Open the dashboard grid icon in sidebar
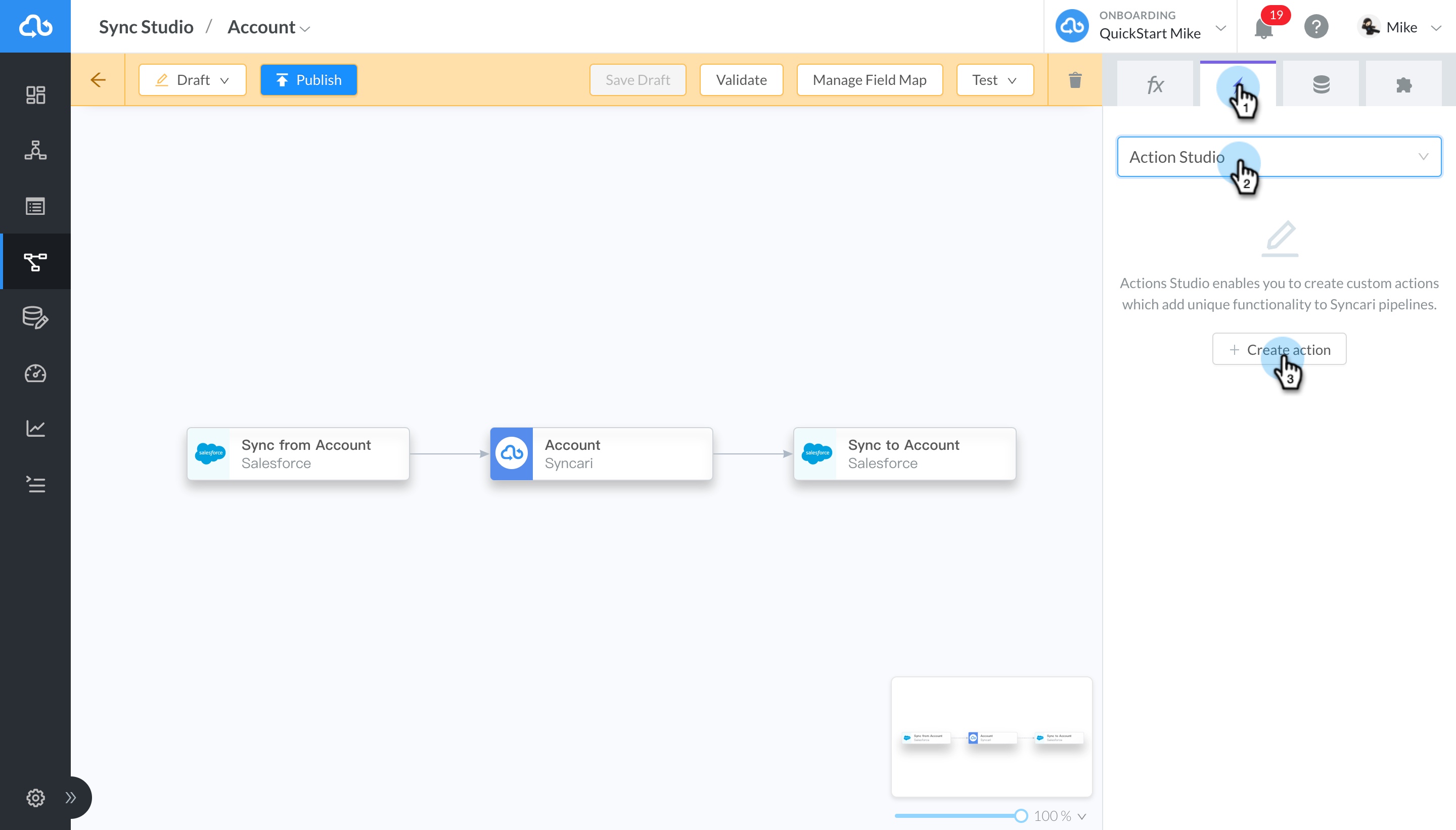Screen dimensions: 1456x830 (x=35, y=95)
